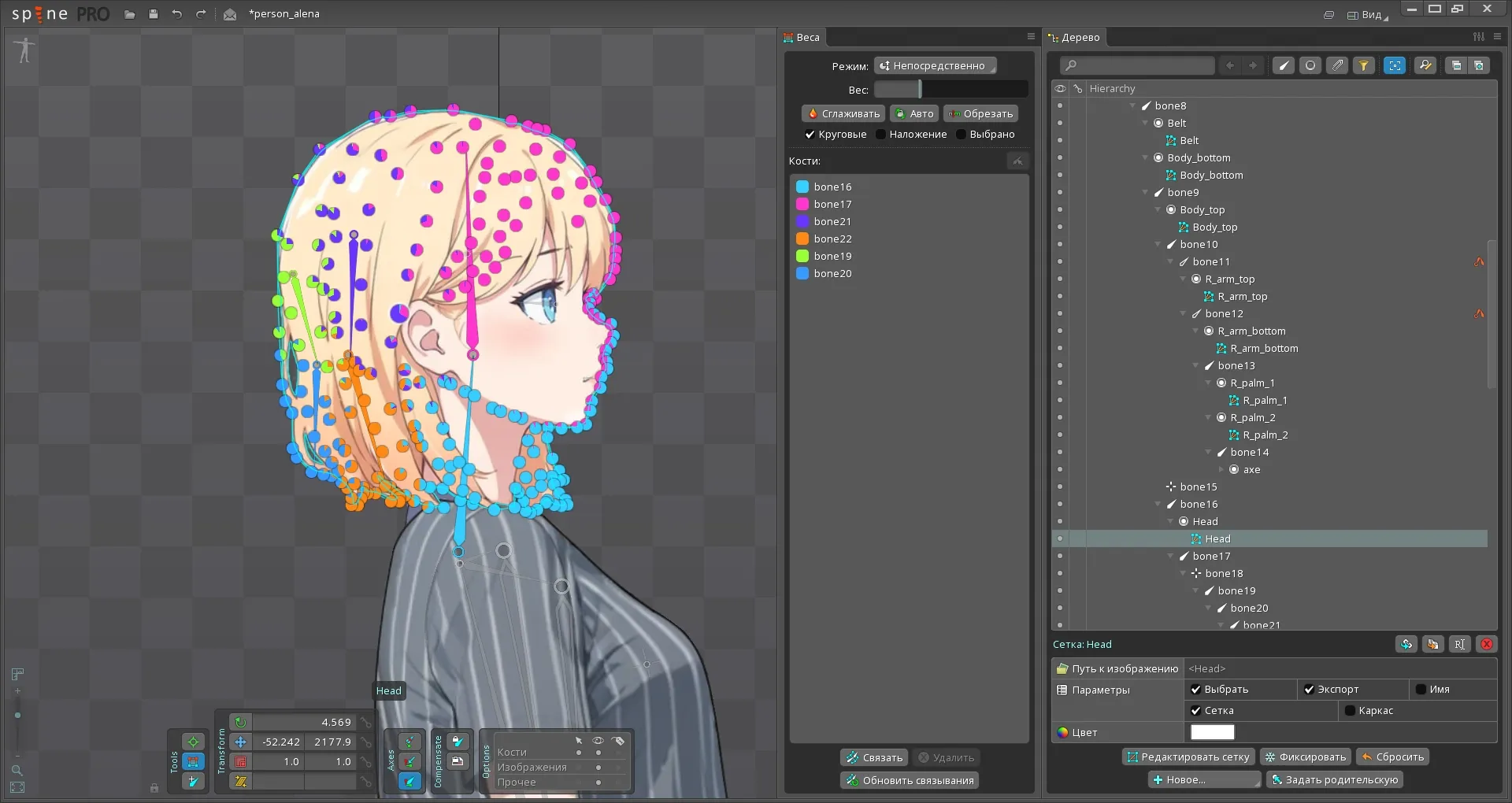
Task: Toggle the Сетка checkbox
Action: click(1195, 711)
